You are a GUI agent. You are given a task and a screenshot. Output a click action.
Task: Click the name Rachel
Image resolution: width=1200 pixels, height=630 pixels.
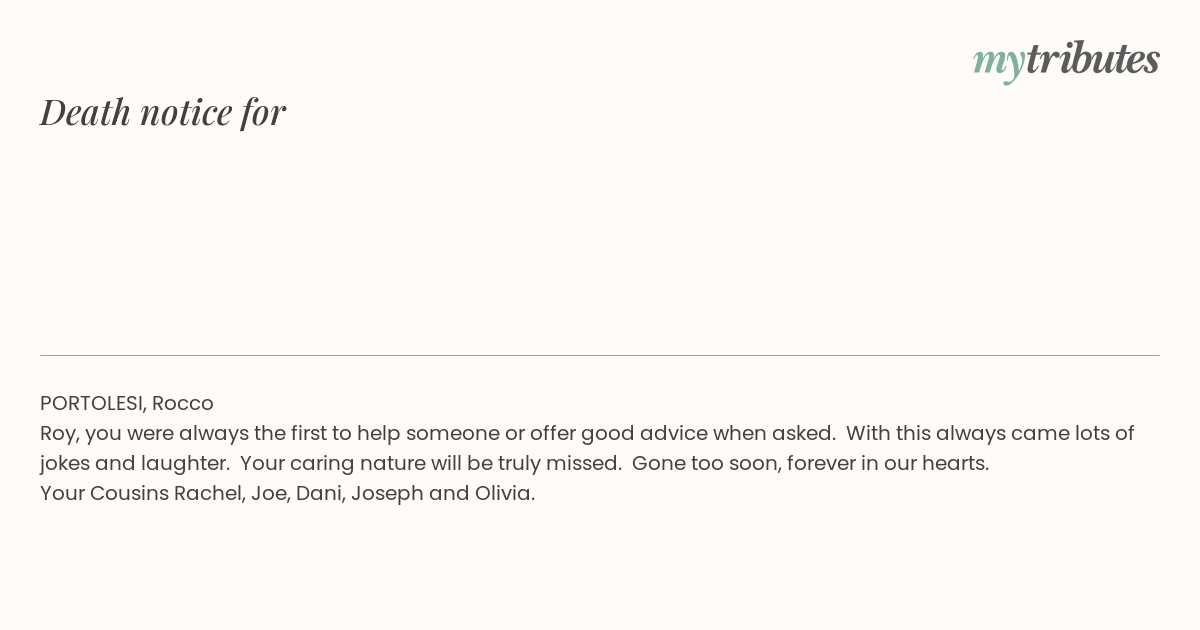[x=207, y=493]
